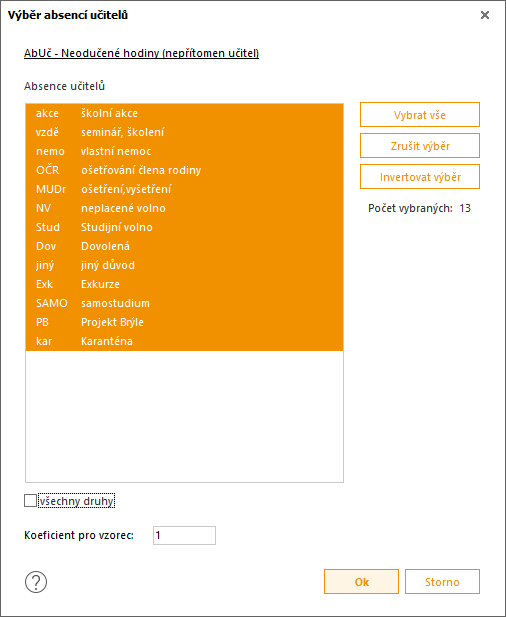Image resolution: width=506 pixels, height=617 pixels.
Task: Select the 'seminář, školení' list entry
Action: click(184, 132)
